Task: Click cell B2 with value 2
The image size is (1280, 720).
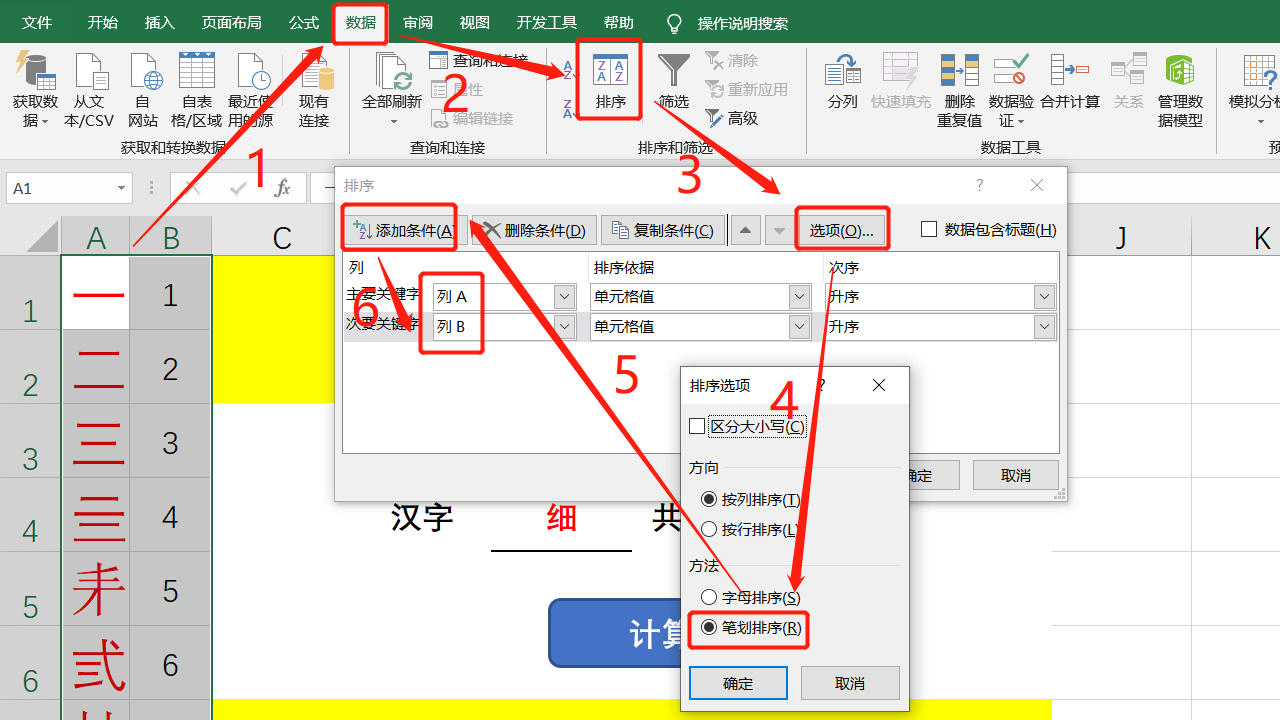Action: 171,368
